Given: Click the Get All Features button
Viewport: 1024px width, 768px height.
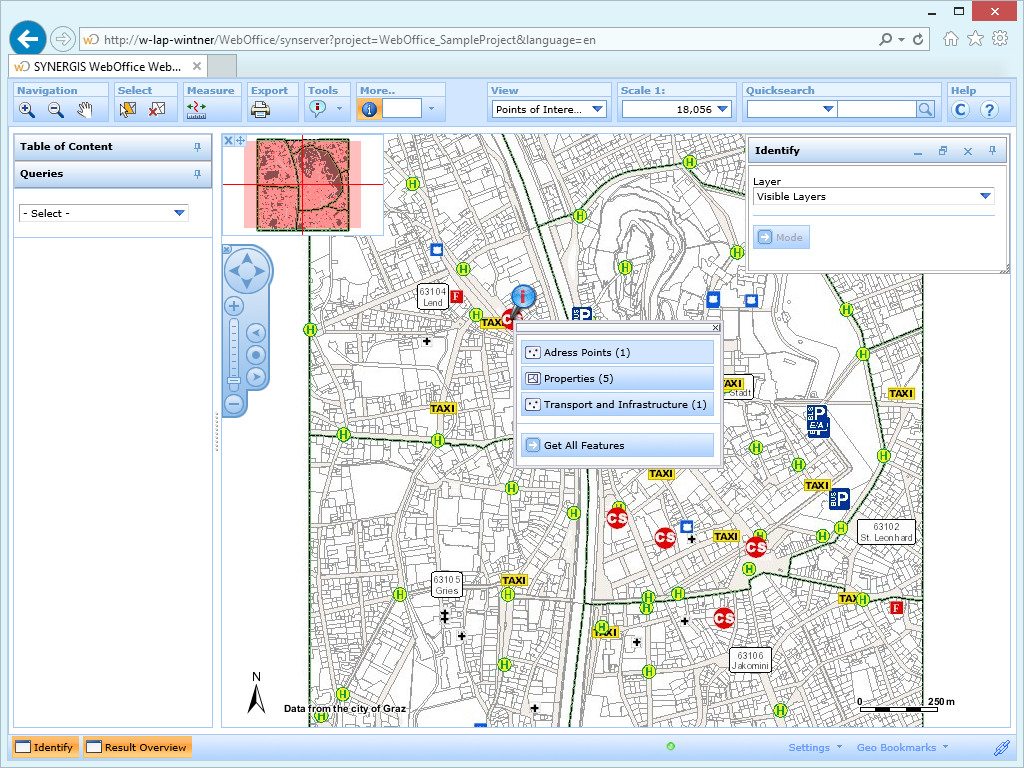Looking at the screenshot, I should coord(617,443).
